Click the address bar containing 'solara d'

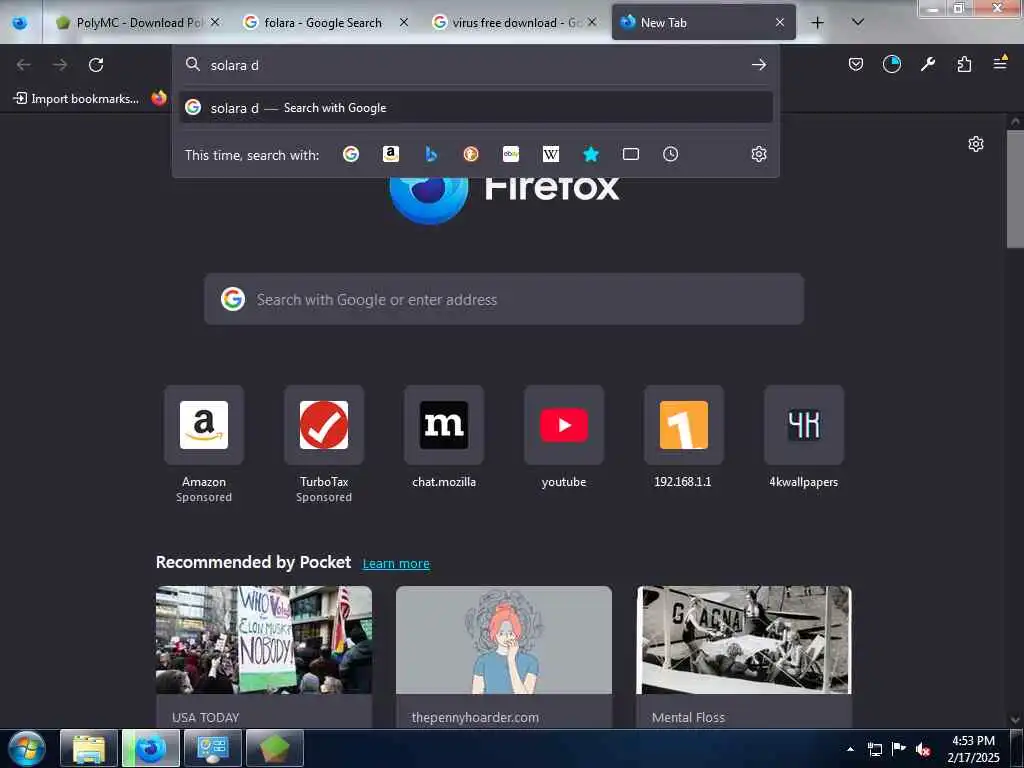click(x=475, y=65)
